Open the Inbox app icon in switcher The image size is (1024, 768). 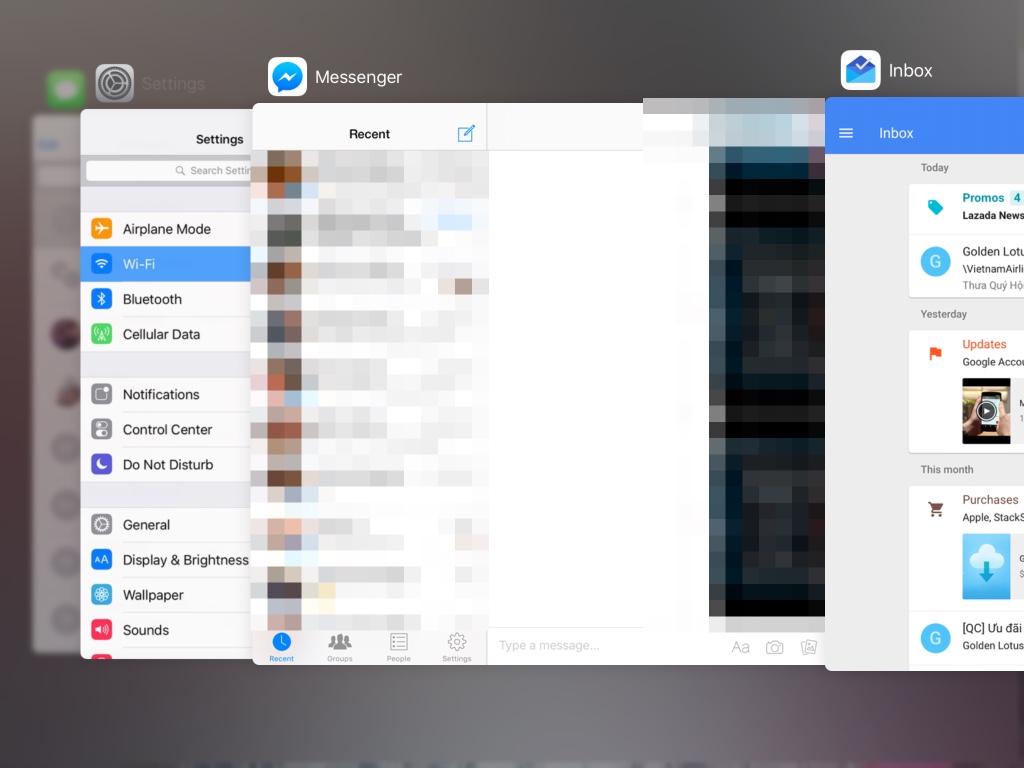point(860,70)
